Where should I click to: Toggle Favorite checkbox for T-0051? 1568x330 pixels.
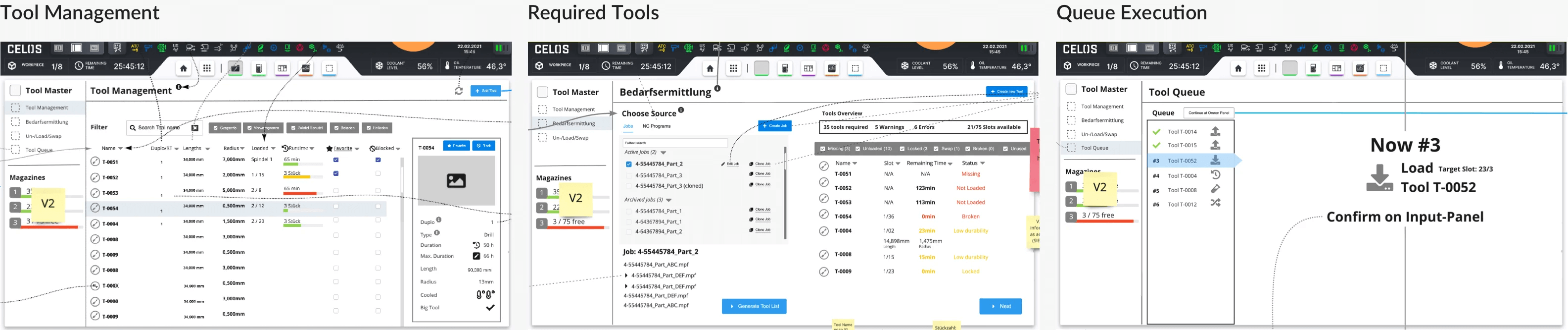pyautogui.click(x=336, y=160)
